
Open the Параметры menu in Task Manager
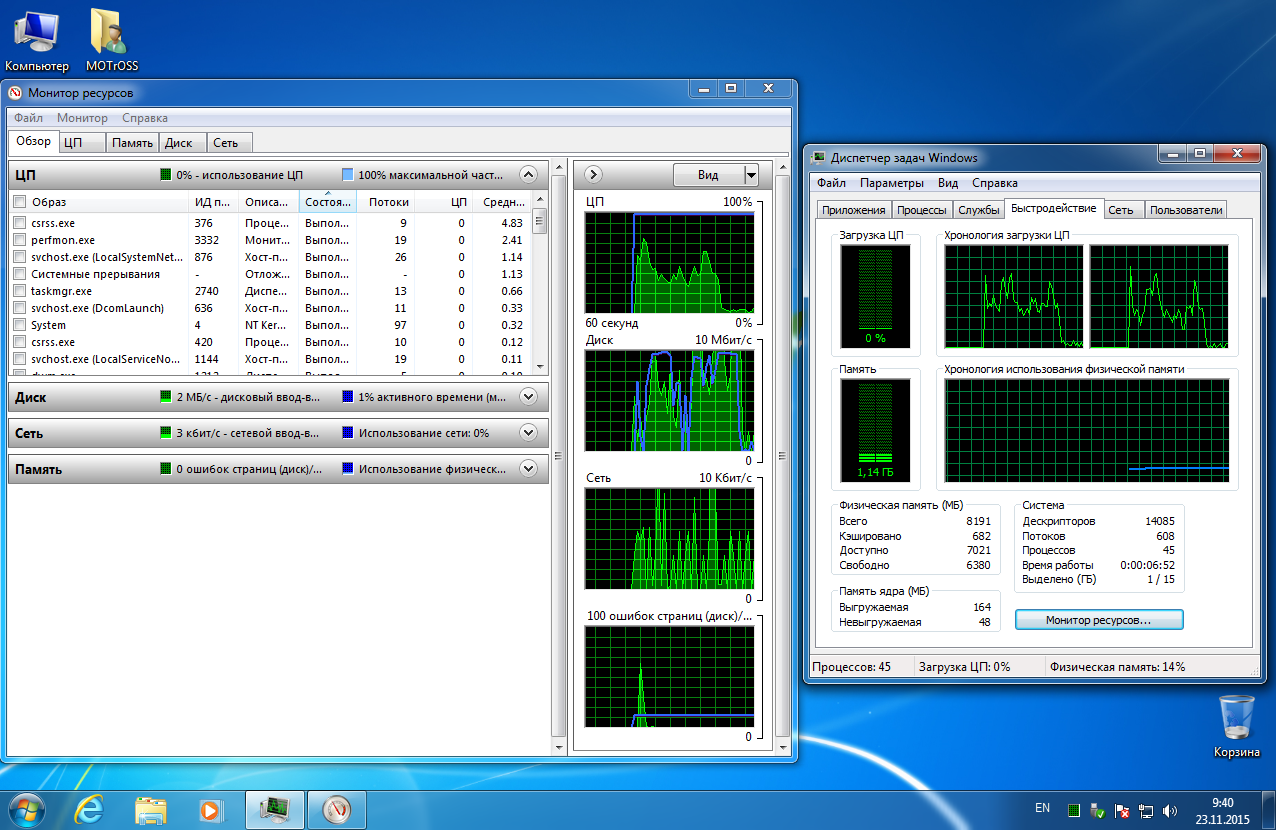(x=892, y=183)
